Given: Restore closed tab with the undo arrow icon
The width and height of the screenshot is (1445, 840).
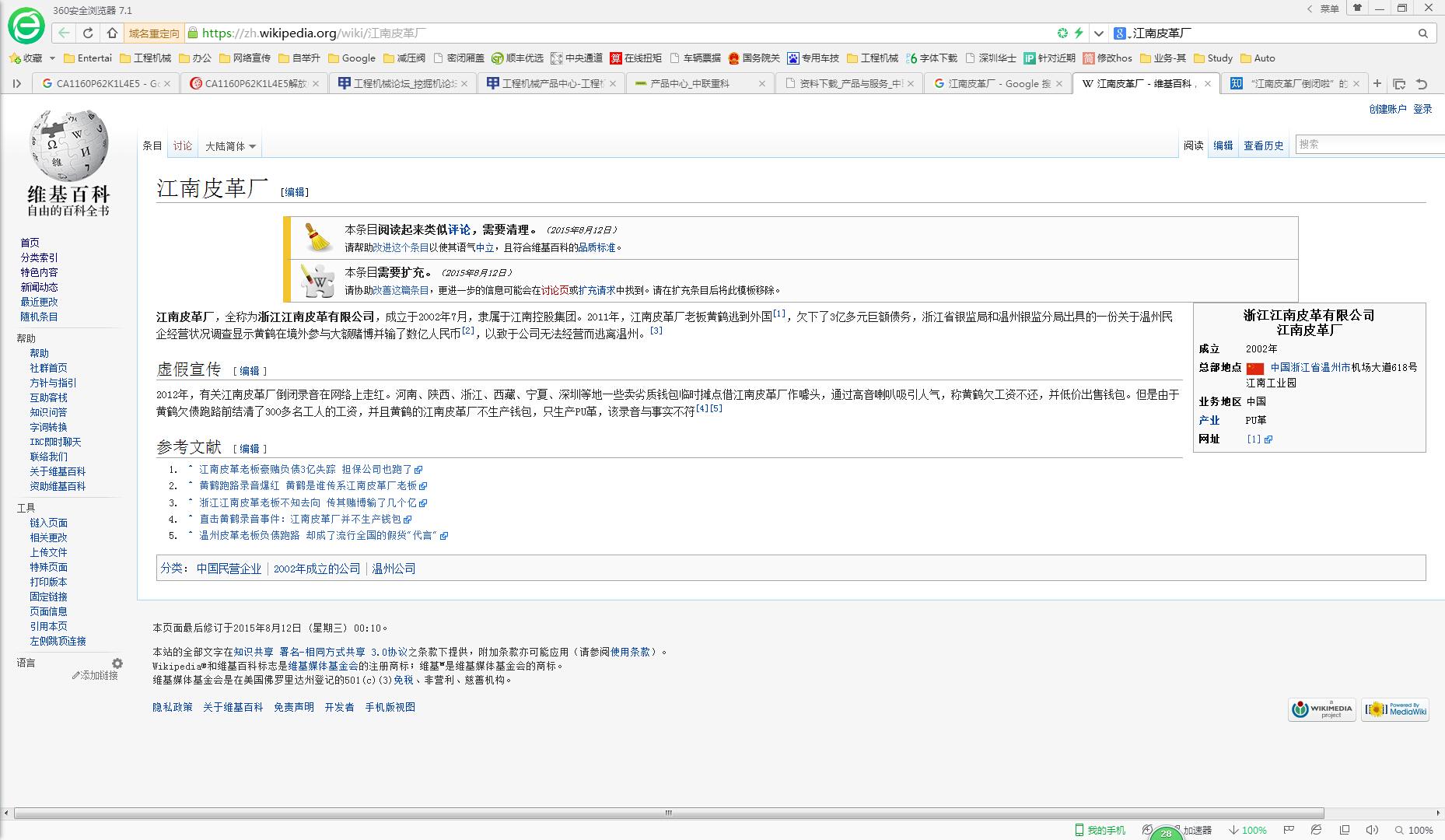Looking at the screenshot, I should [x=1422, y=83].
